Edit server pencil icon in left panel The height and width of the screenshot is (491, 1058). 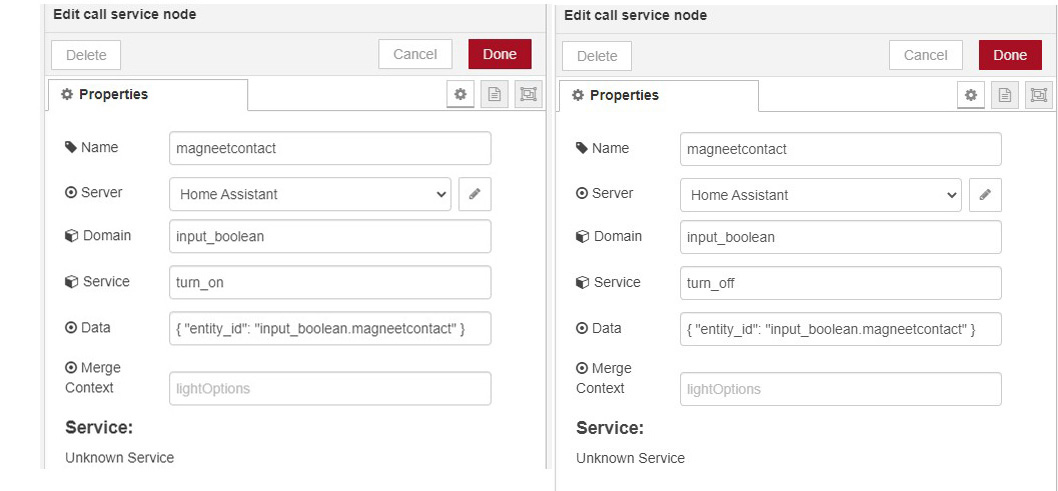(x=475, y=194)
